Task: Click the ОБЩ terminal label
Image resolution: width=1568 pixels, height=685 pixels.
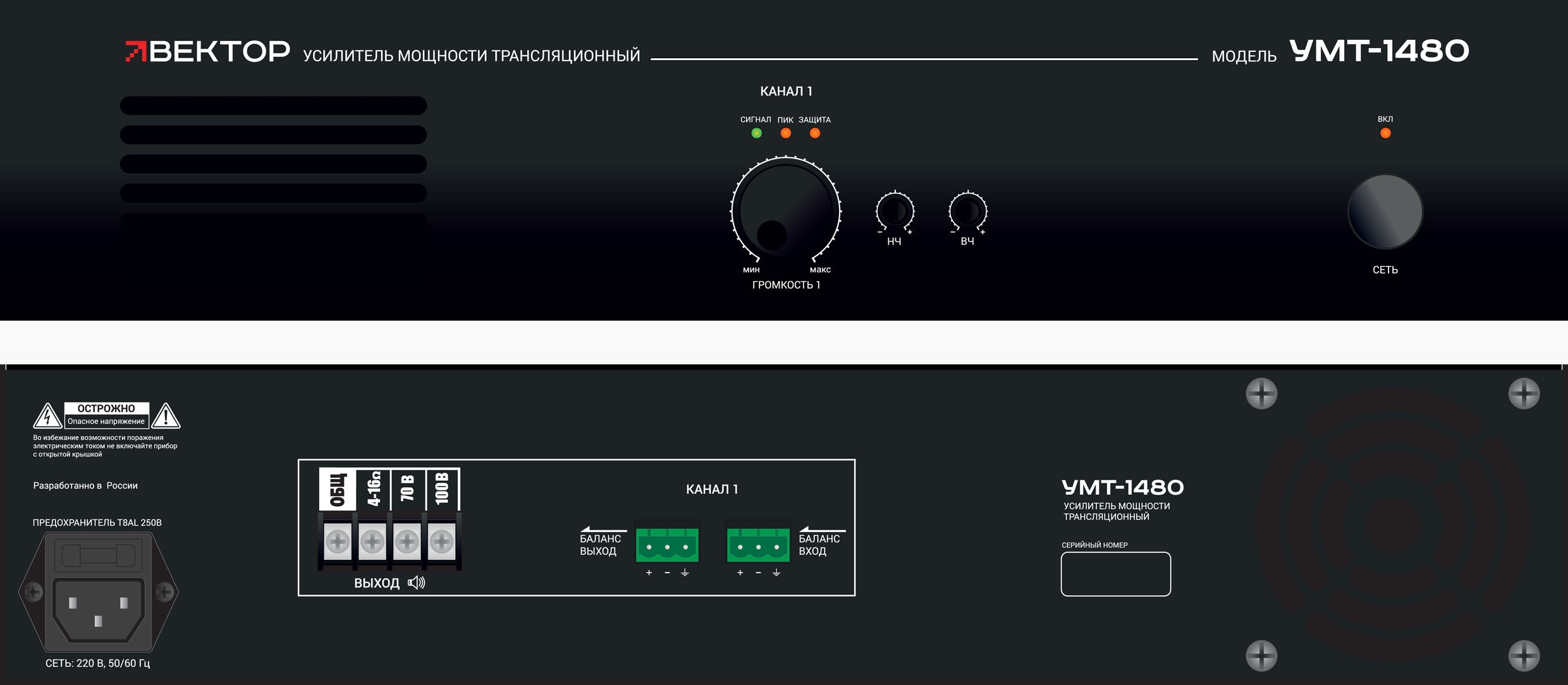Action: click(x=338, y=489)
